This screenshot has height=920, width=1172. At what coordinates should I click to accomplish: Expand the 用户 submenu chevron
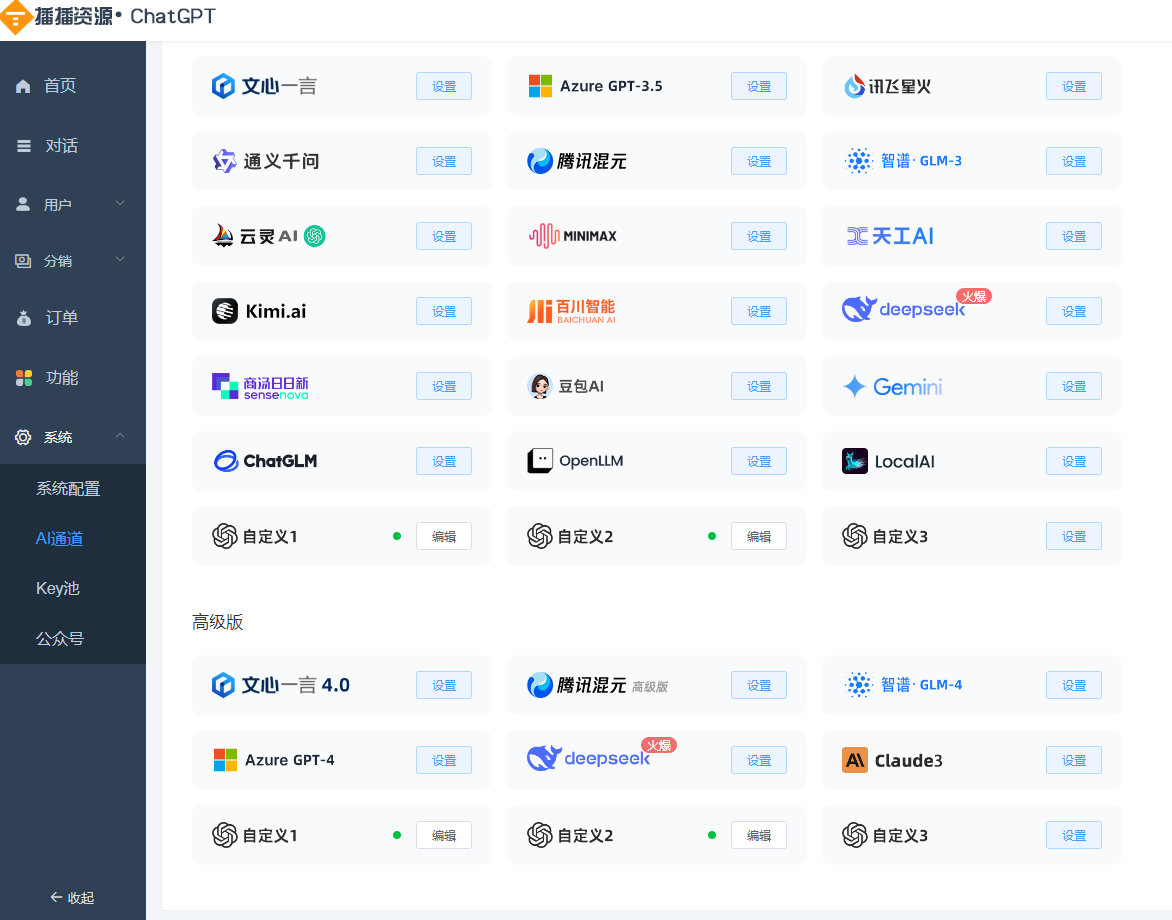[120, 203]
